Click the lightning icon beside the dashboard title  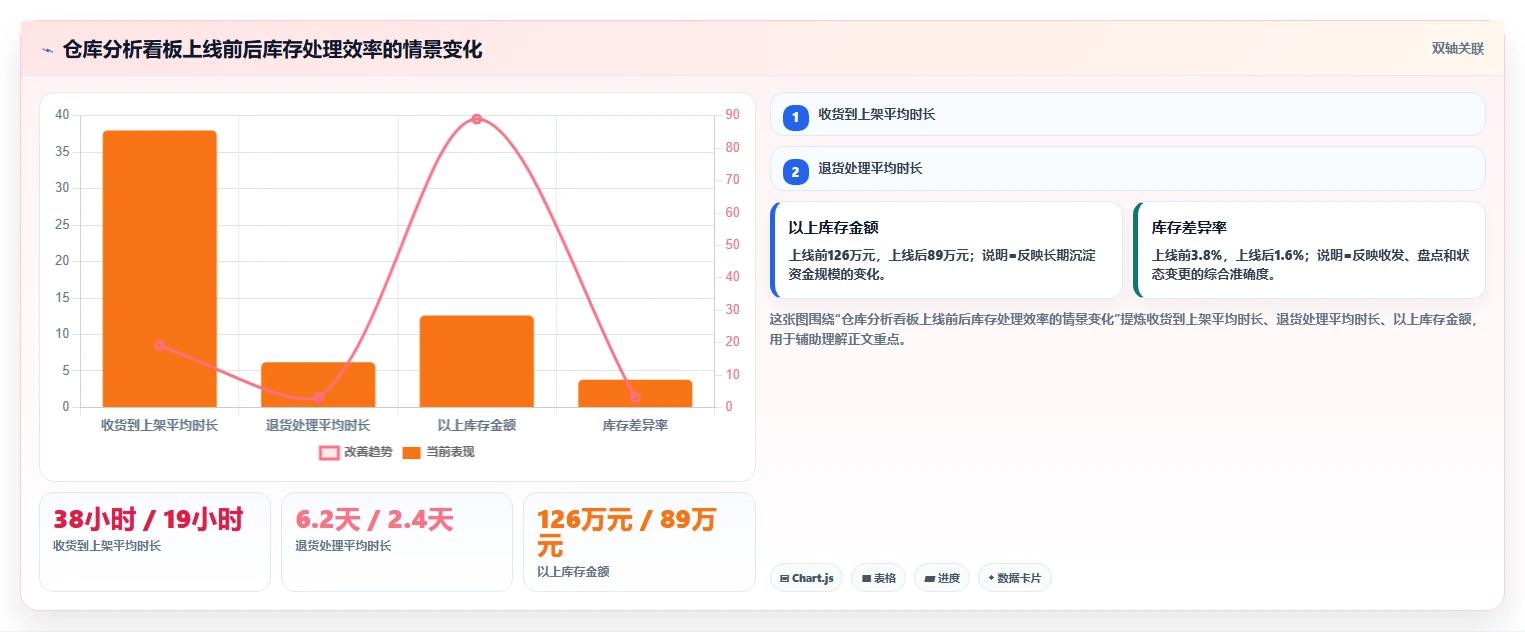[x=47, y=50]
